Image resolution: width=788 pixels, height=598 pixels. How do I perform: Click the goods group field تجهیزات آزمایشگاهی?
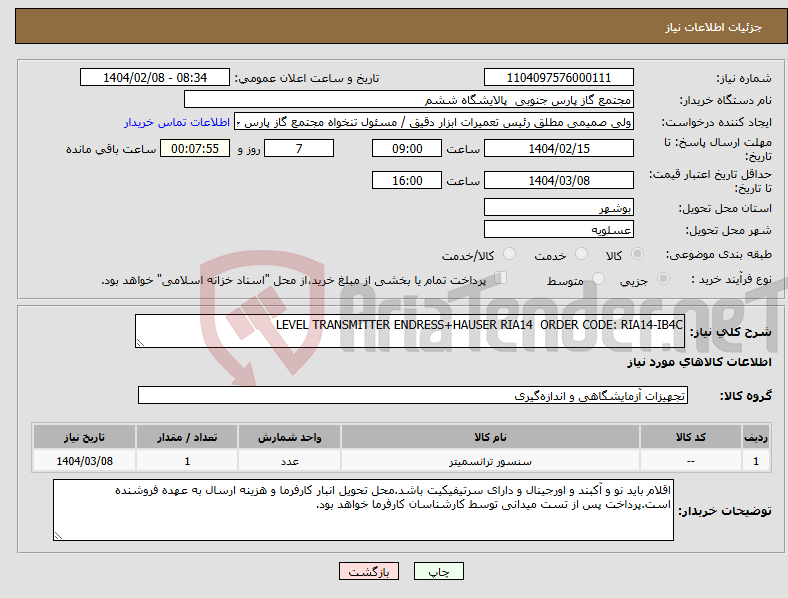[x=413, y=395]
